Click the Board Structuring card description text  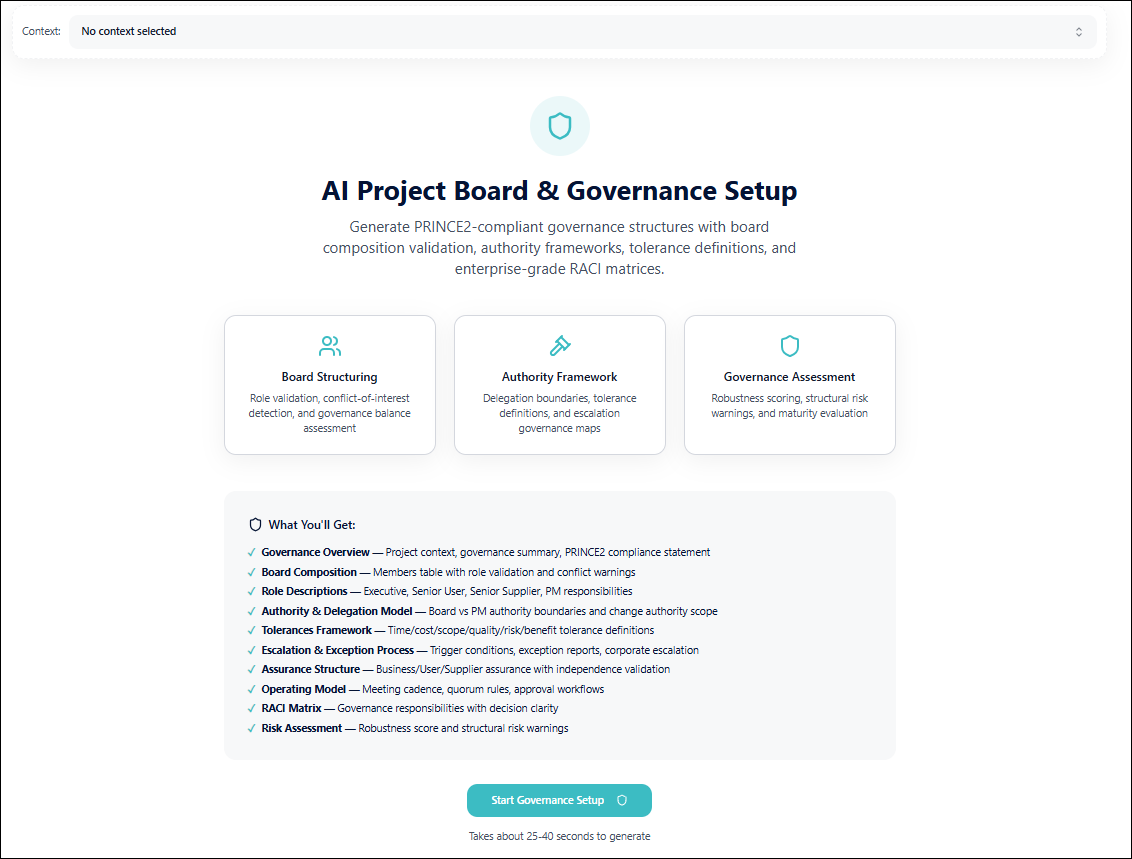coord(330,413)
